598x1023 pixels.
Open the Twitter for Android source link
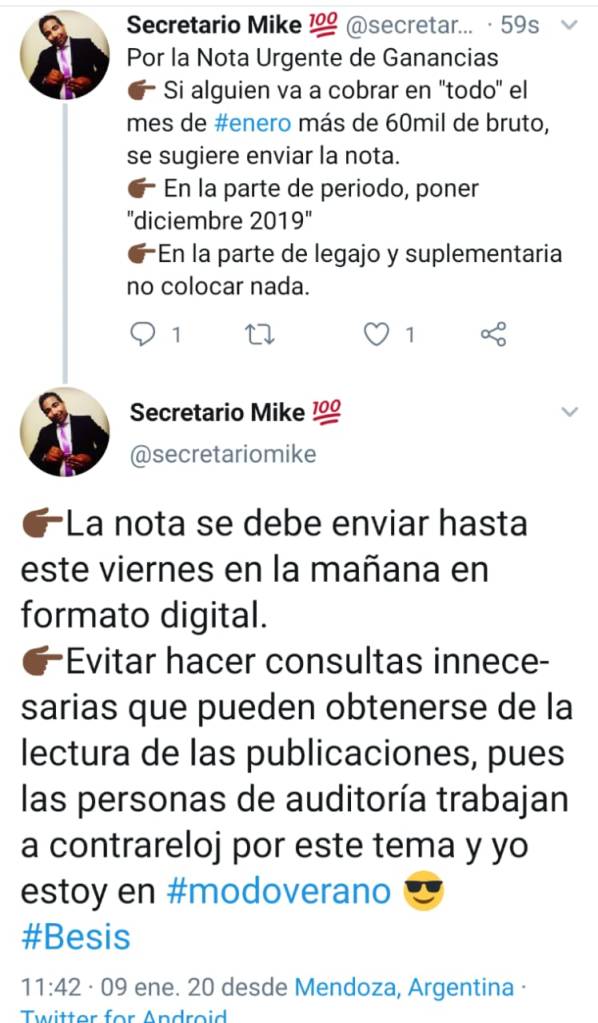click(x=124, y=1015)
